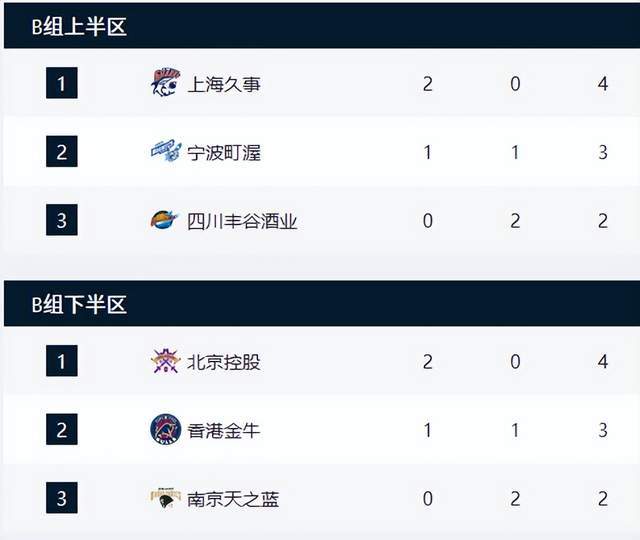Click rank 1 badge beside 北京控股
This screenshot has height=540, width=640.
pos(61,361)
